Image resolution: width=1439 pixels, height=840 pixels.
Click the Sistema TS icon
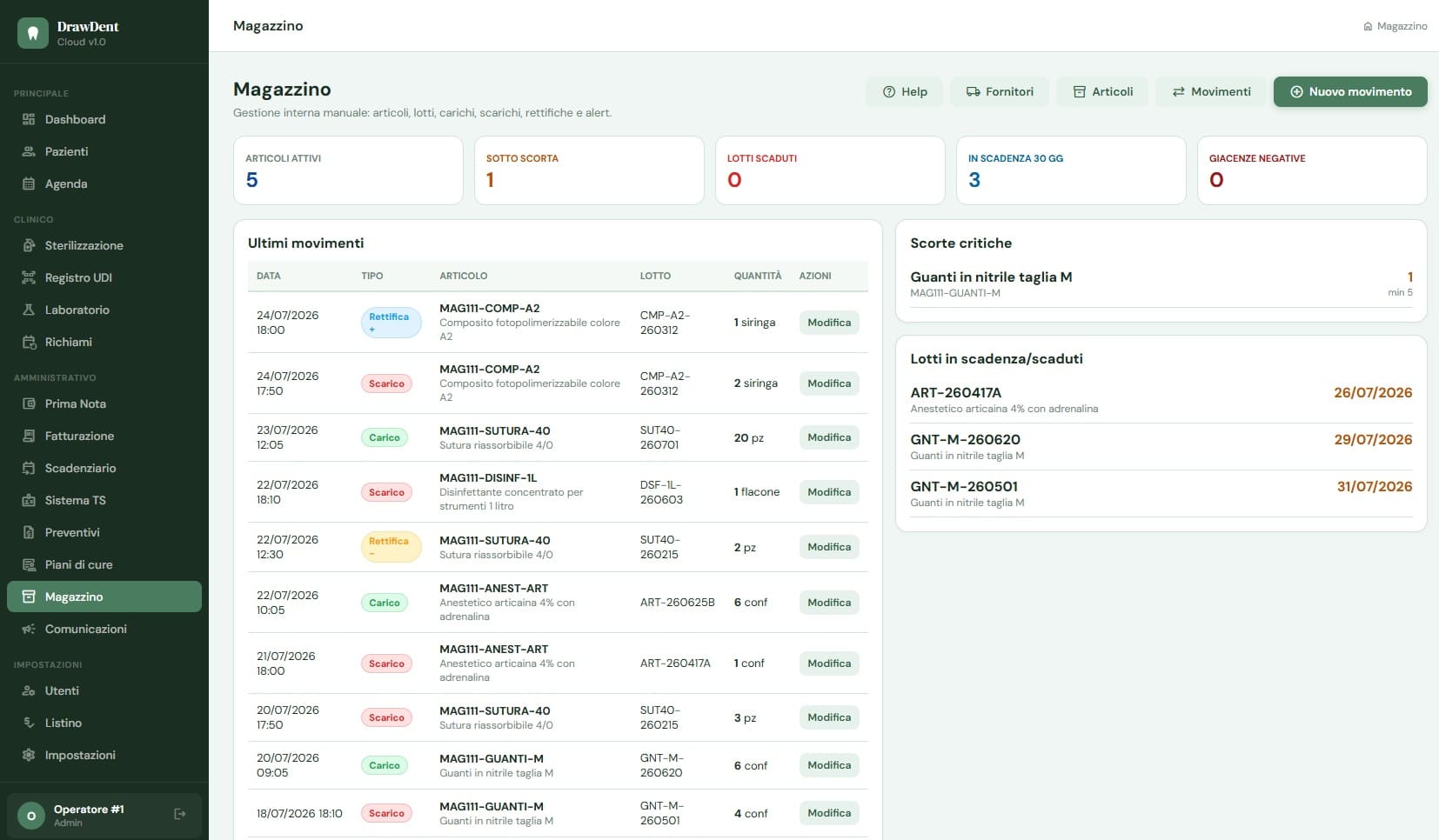click(x=29, y=500)
